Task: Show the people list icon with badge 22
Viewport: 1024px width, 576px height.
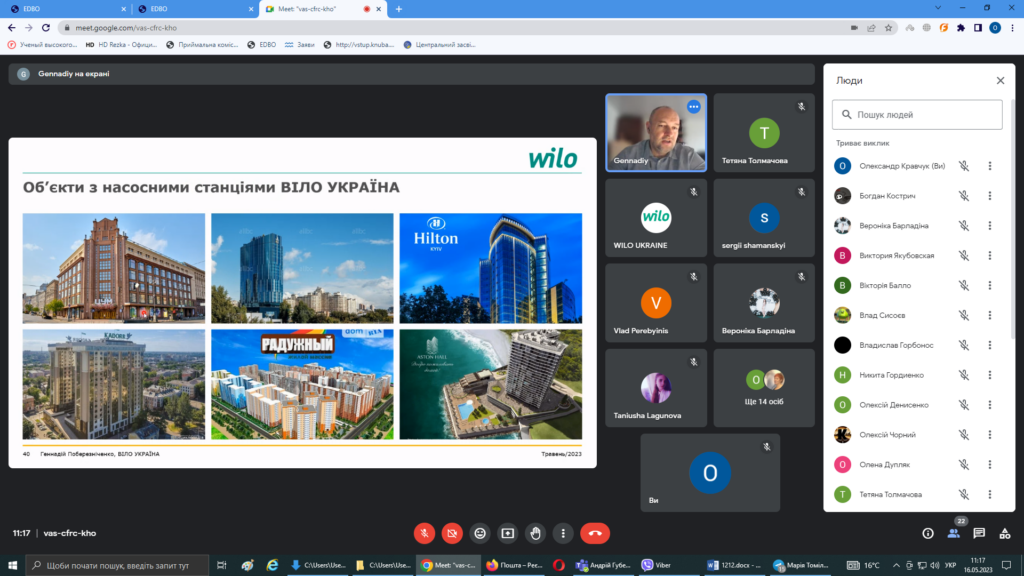Action: point(953,533)
